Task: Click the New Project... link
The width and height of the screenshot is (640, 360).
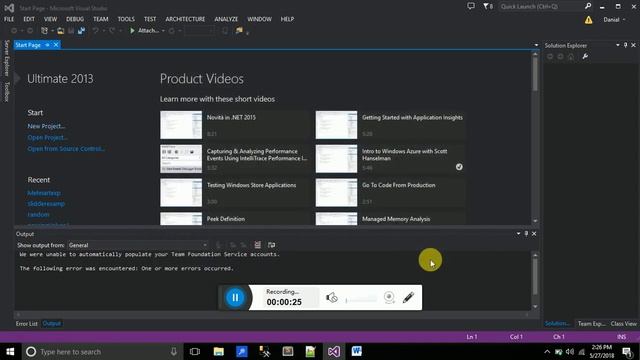Action: (46, 126)
